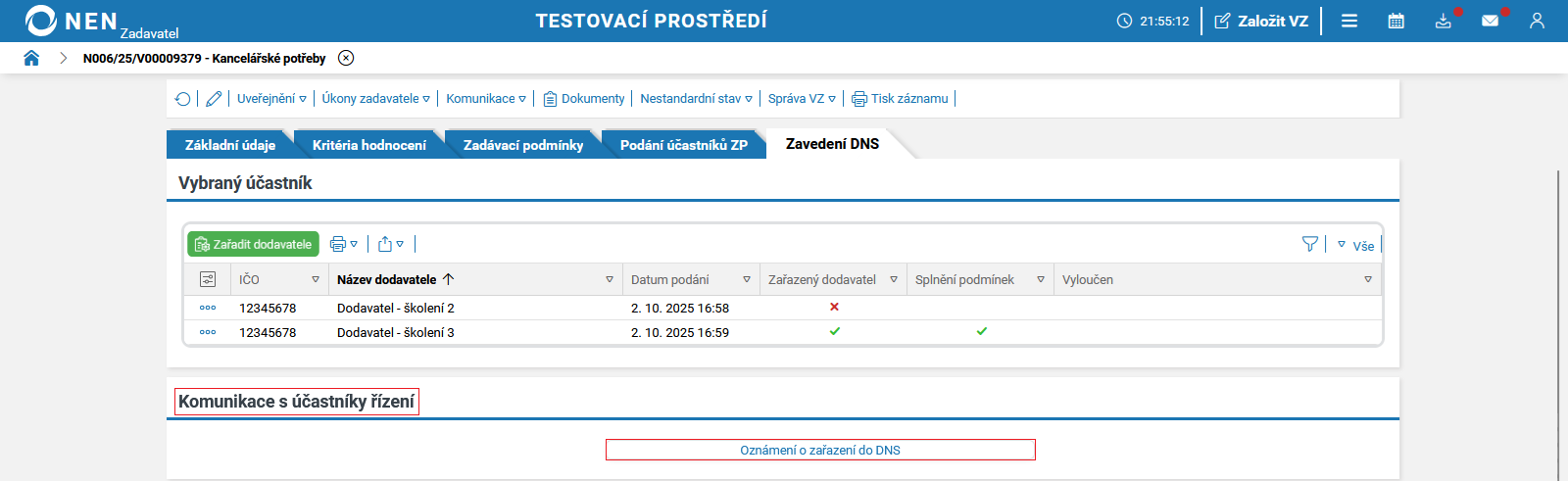Click the Komunikace s účastníky řízení heading
The image size is (1568, 481).
pyautogui.click(x=297, y=402)
